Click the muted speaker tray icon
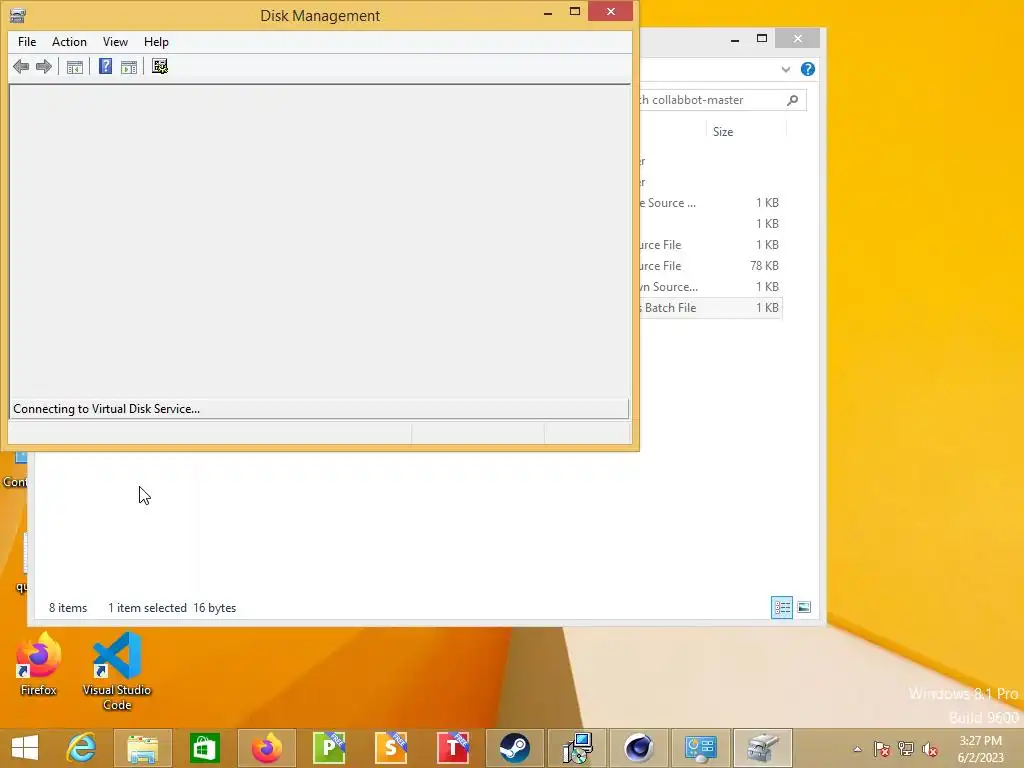This screenshot has height=768, width=1024. click(930, 749)
